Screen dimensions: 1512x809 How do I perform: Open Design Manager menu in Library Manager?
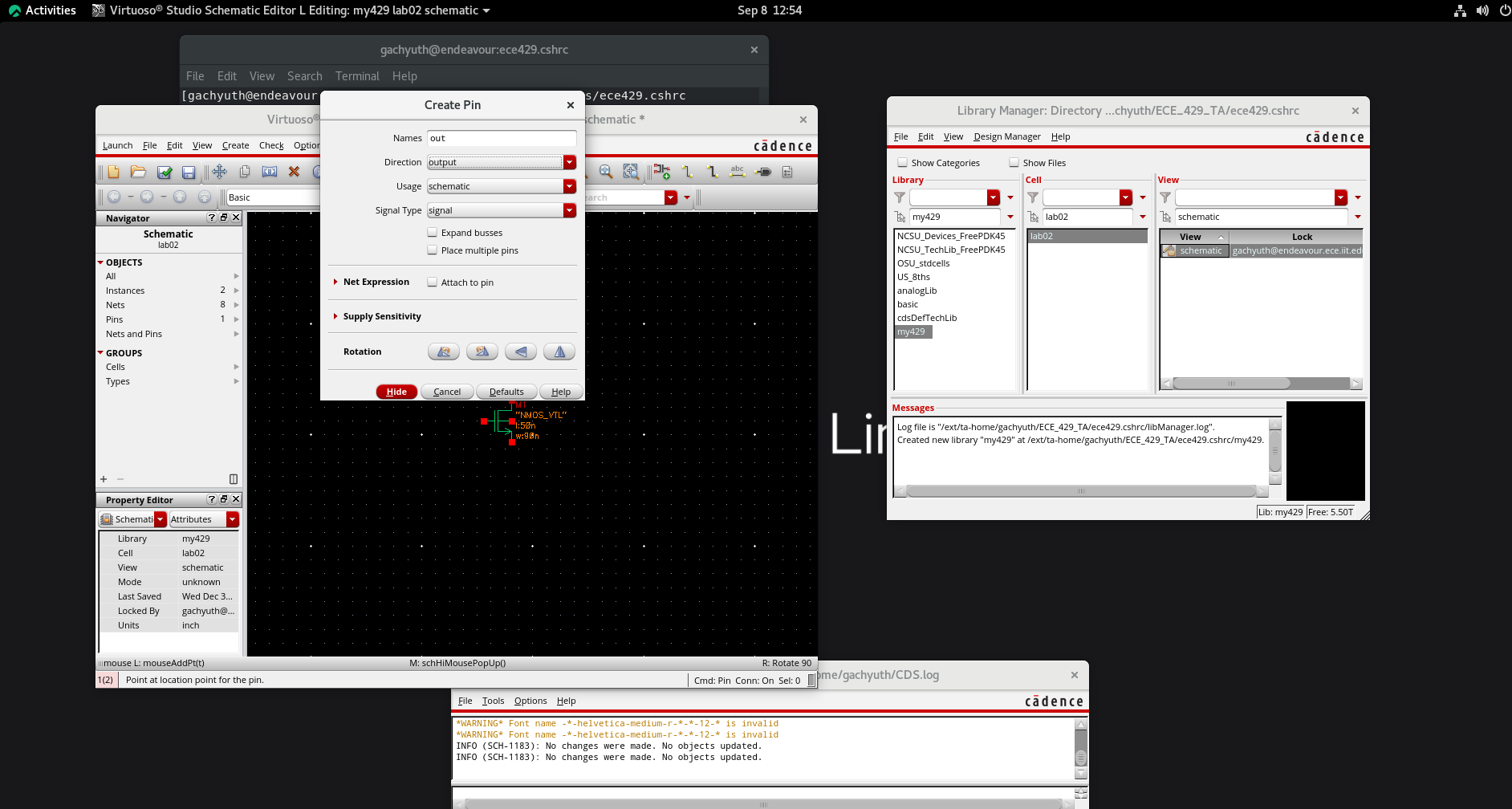tap(1007, 136)
